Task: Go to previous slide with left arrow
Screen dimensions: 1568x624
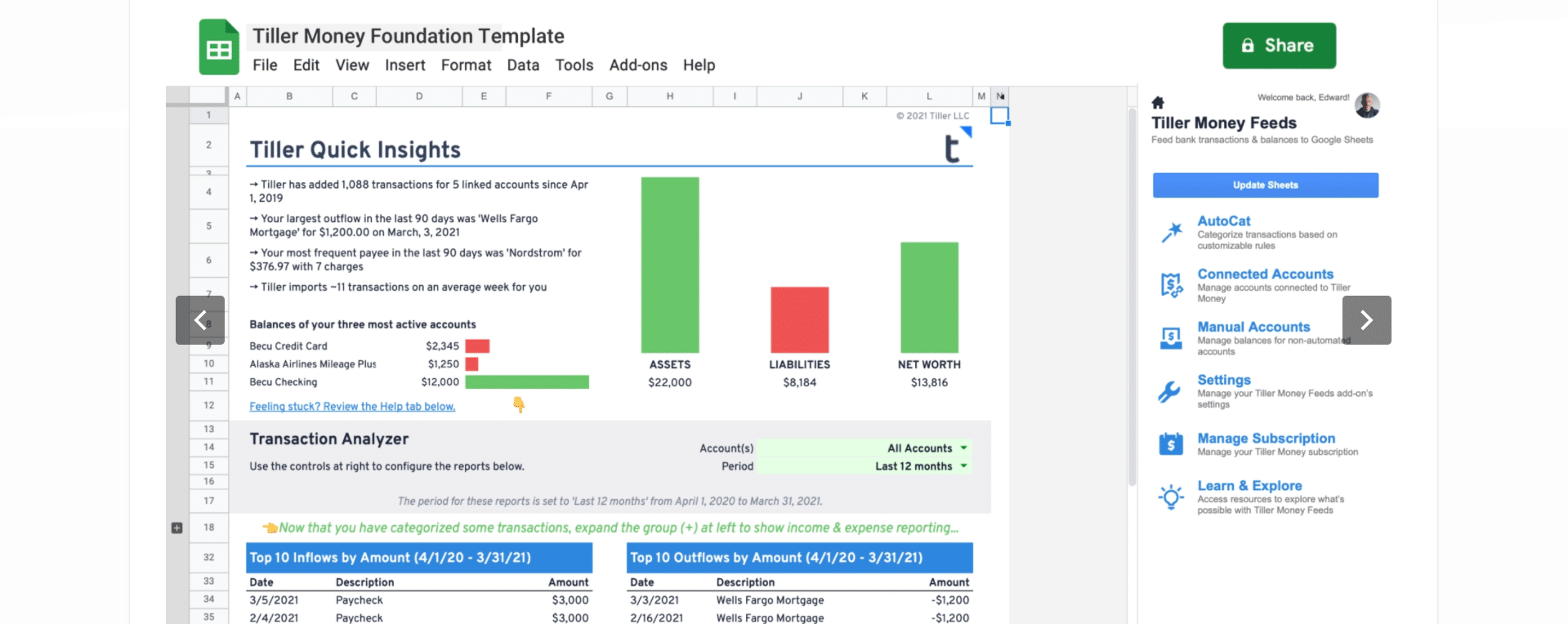Action: tap(200, 320)
